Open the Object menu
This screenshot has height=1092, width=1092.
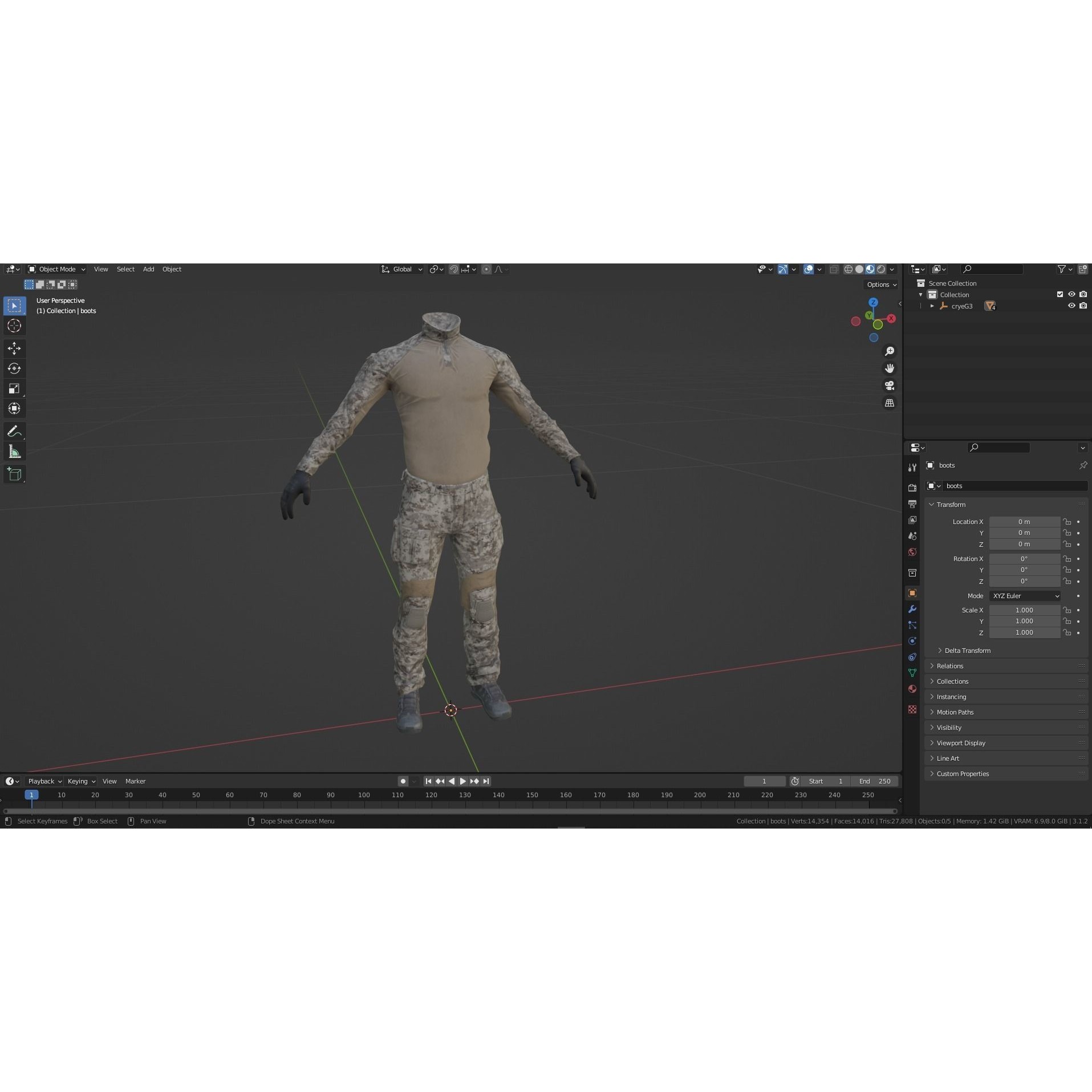[172, 269]
